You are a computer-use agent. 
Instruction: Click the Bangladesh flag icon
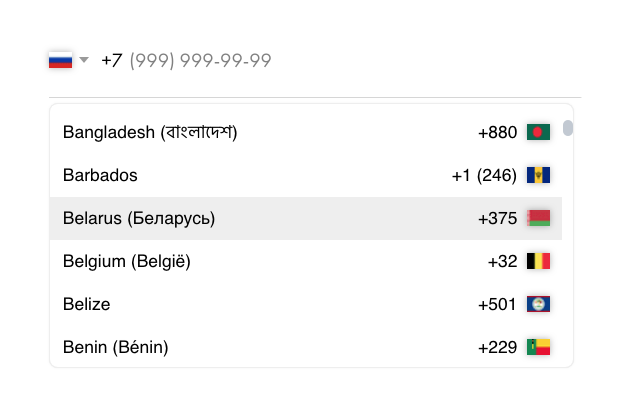pos(538,132)
